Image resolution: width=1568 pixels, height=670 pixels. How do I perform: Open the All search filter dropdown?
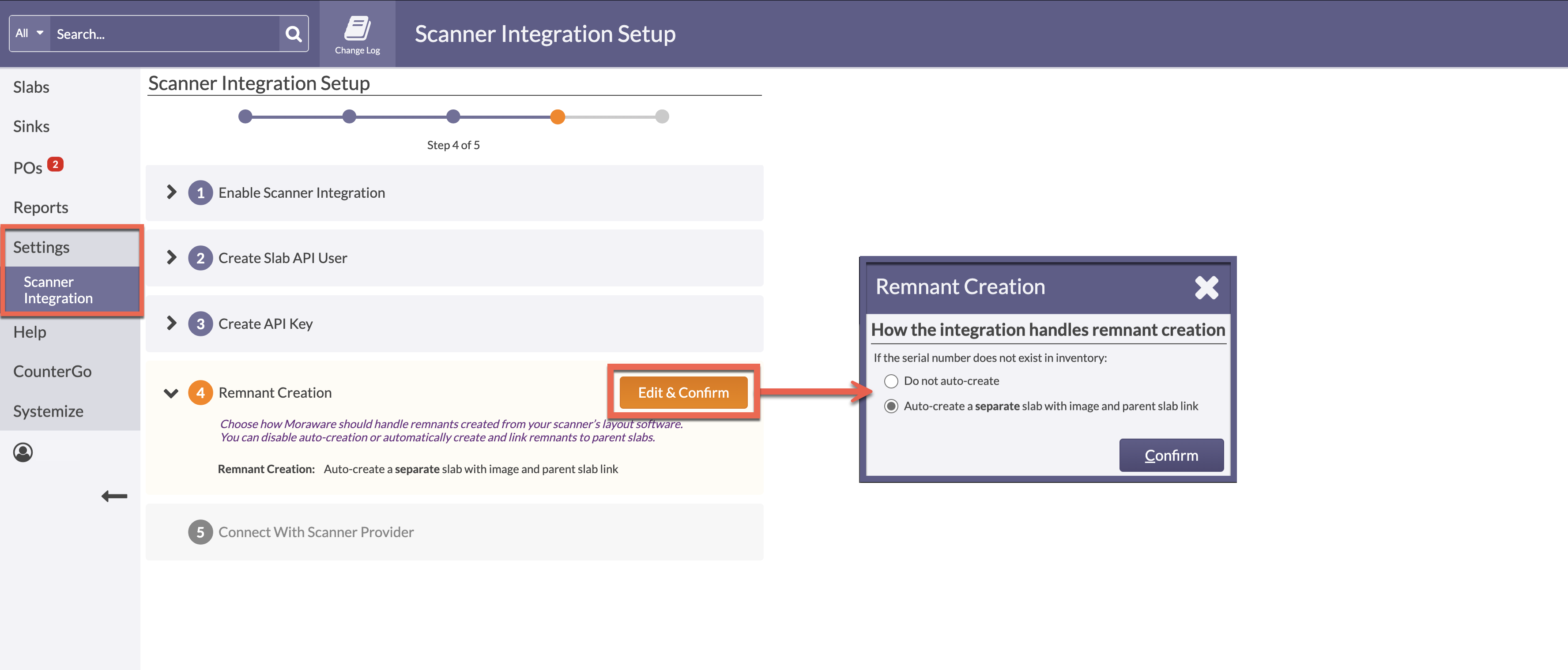tap(29, 34)
